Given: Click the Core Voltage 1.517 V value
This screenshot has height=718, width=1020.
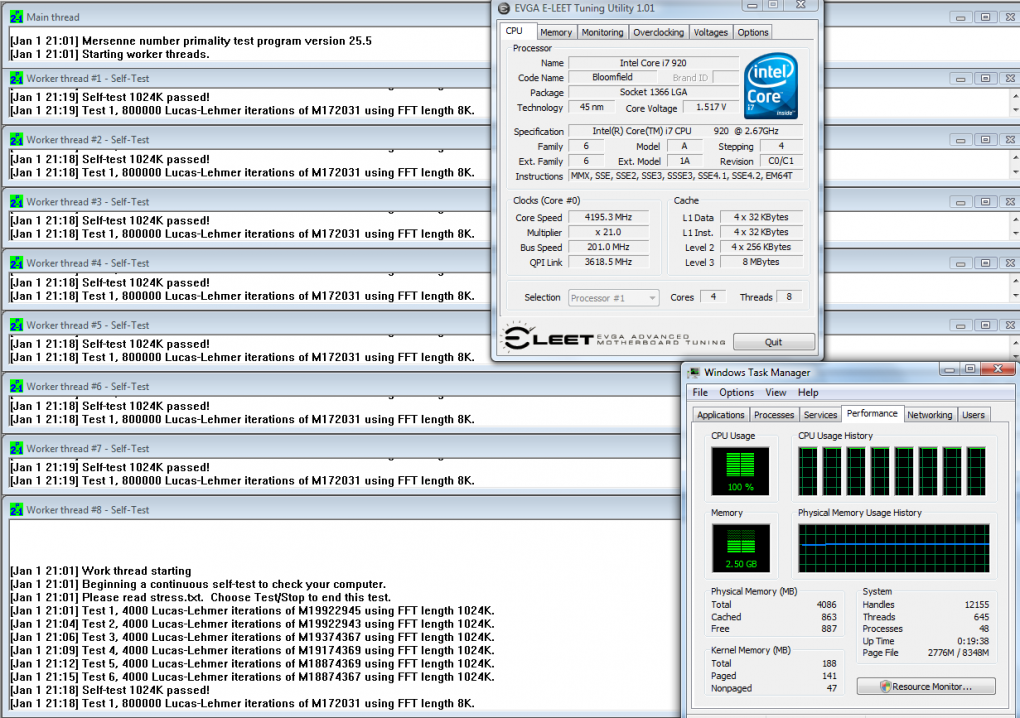Looking at the screenshot, I should pos(711,107).
